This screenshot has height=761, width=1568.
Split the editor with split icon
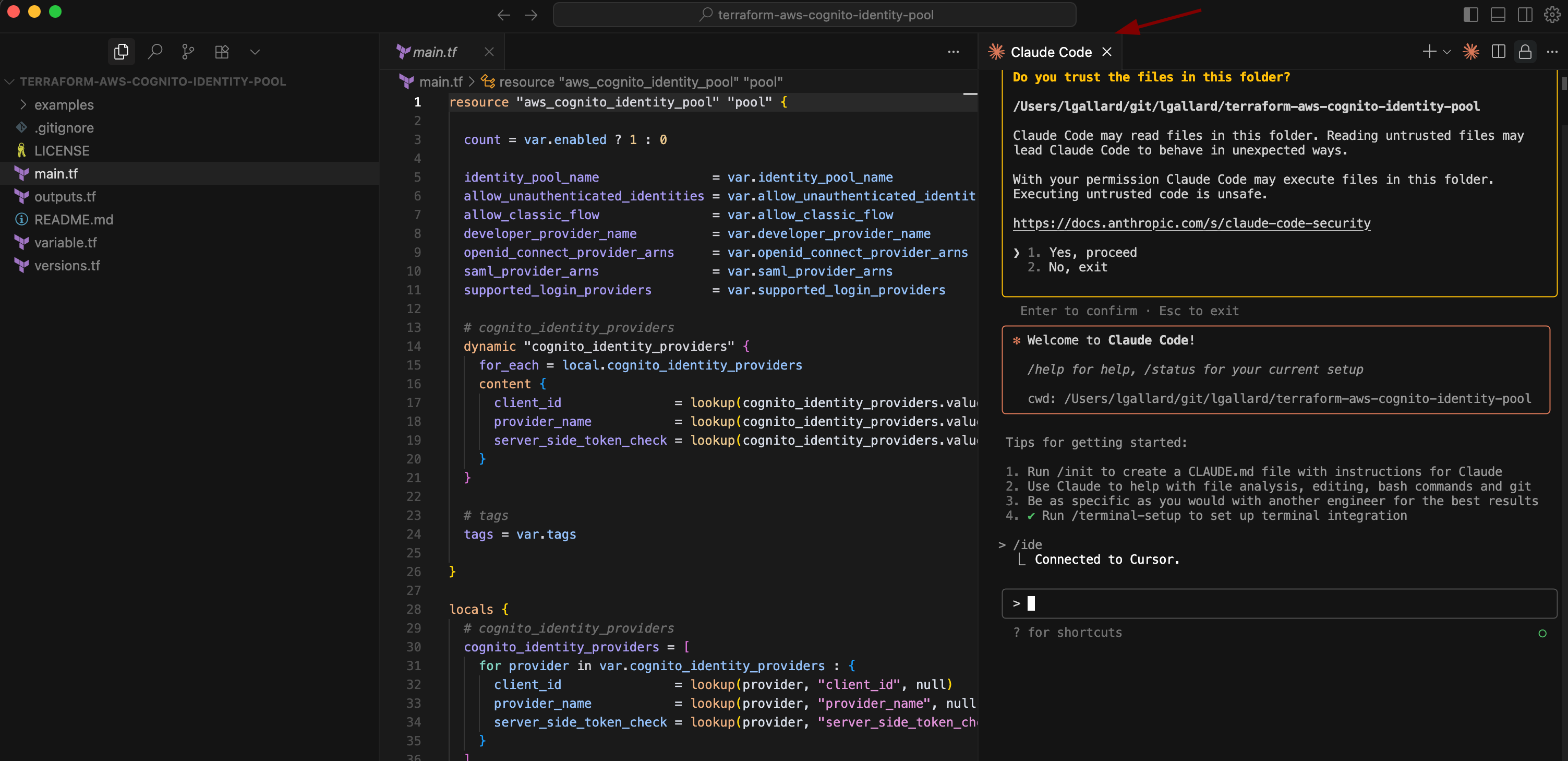[1498, 52]
